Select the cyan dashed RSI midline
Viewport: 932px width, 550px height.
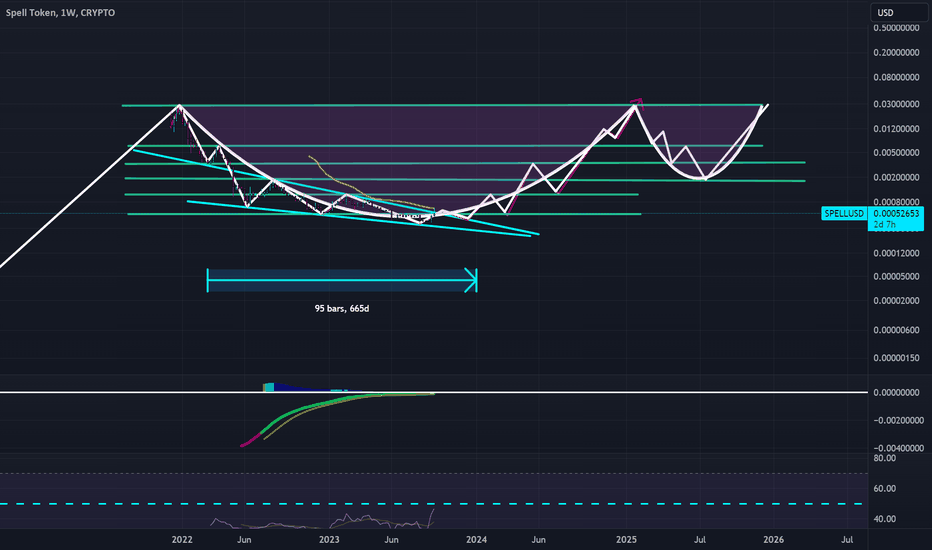click(433, 504)
